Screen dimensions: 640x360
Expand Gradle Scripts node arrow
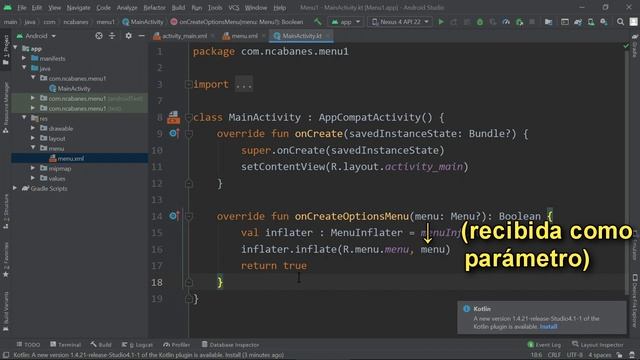pyautogui.click(x=15, y=188)
